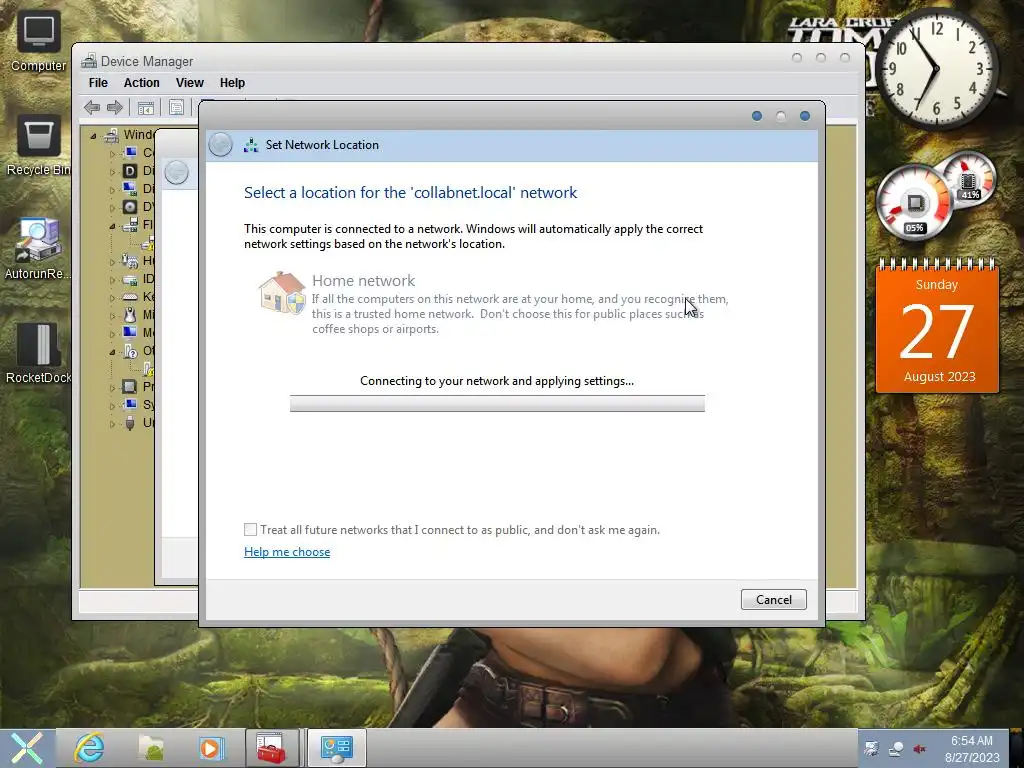This screenshot has height=768, width=1024.
Task: Click the Set Network Location title icon
Action: pyautogui.click(x=251, y=145)
